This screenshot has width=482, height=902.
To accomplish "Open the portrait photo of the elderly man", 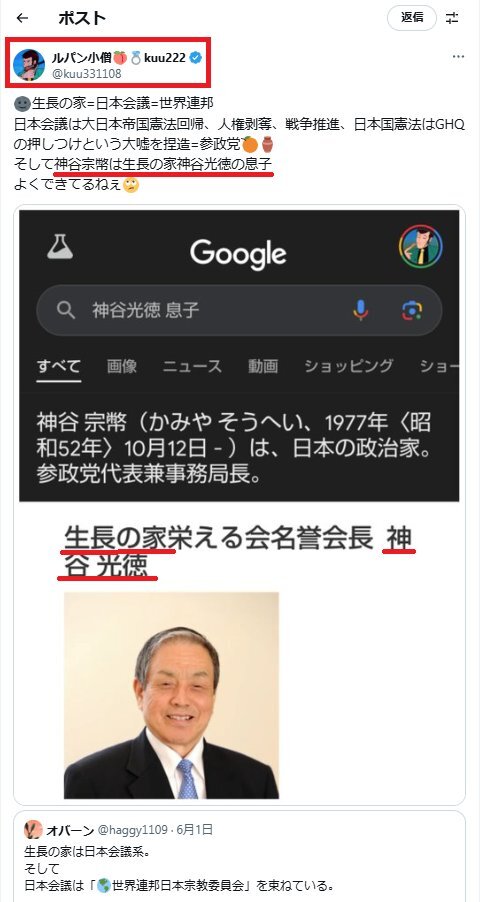I will (171, 695).
